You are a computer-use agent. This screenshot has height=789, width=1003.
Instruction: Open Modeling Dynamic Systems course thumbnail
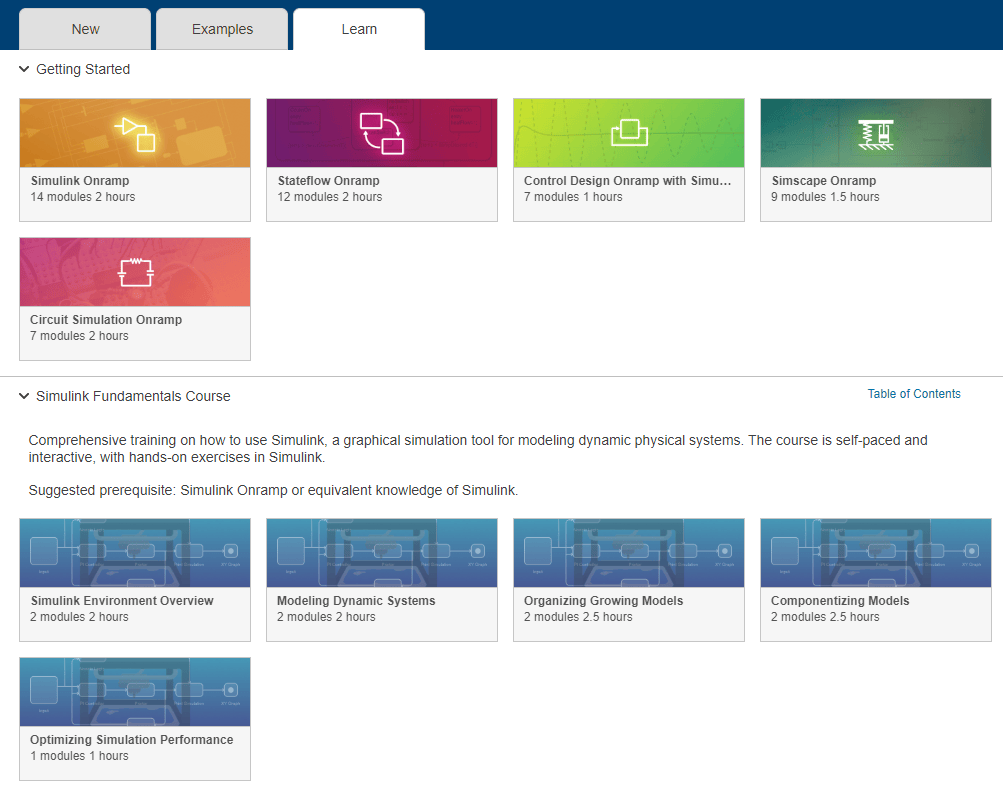coord(382,553)
